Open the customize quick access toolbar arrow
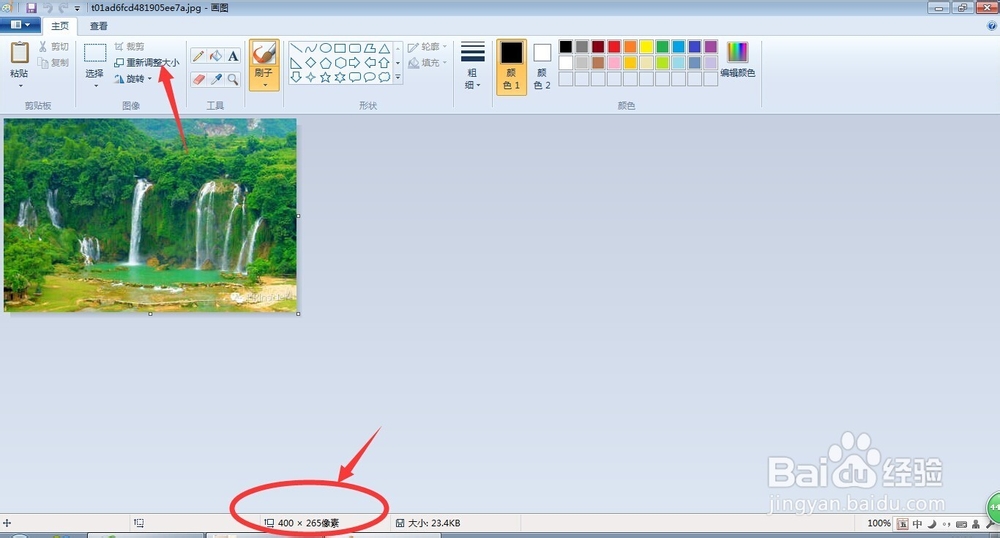 coord(77,8)
